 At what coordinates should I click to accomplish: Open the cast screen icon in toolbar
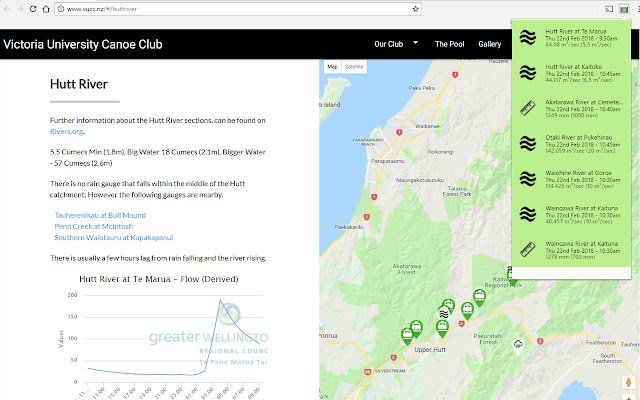point(609,9)
